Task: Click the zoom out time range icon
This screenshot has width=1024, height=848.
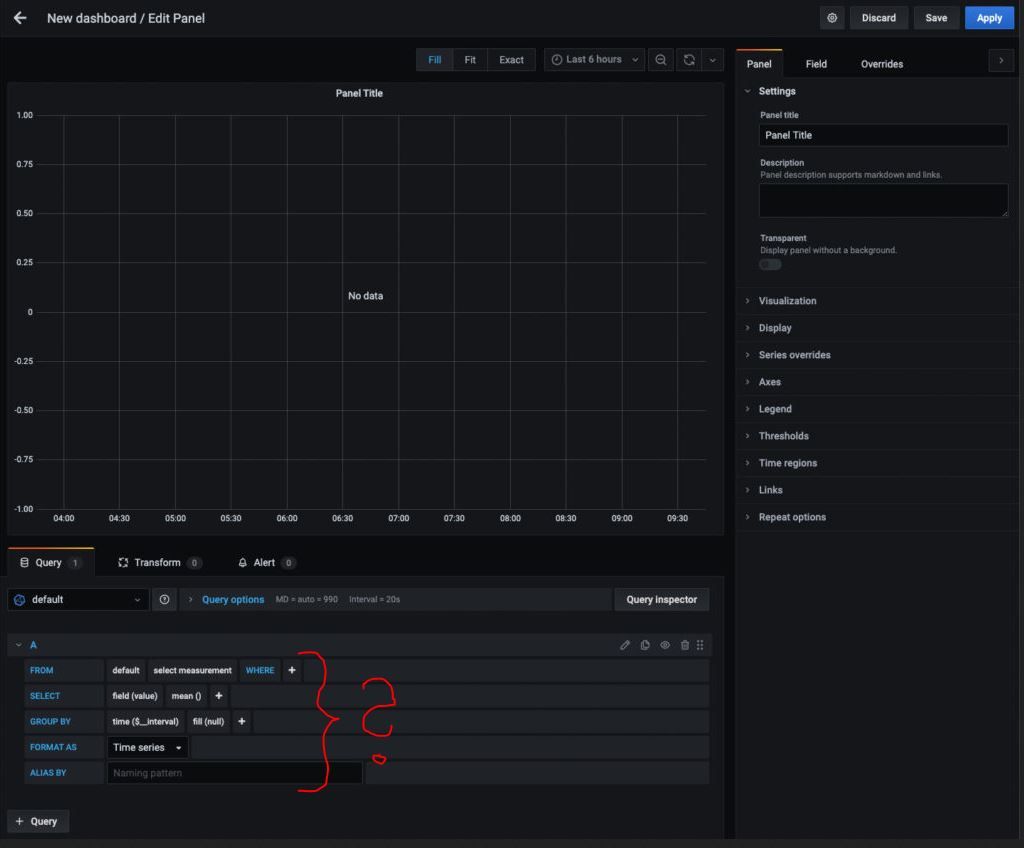Action: click(660, 60)
